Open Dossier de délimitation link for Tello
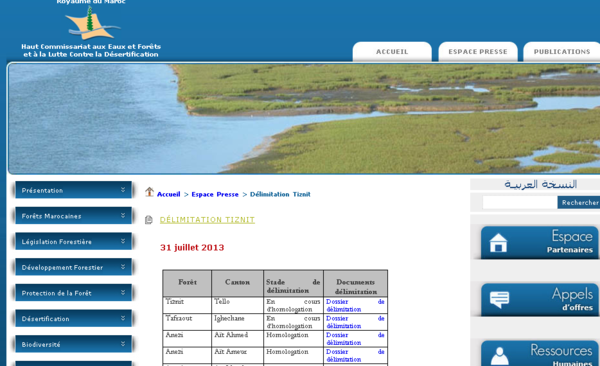 coord(355,305)
